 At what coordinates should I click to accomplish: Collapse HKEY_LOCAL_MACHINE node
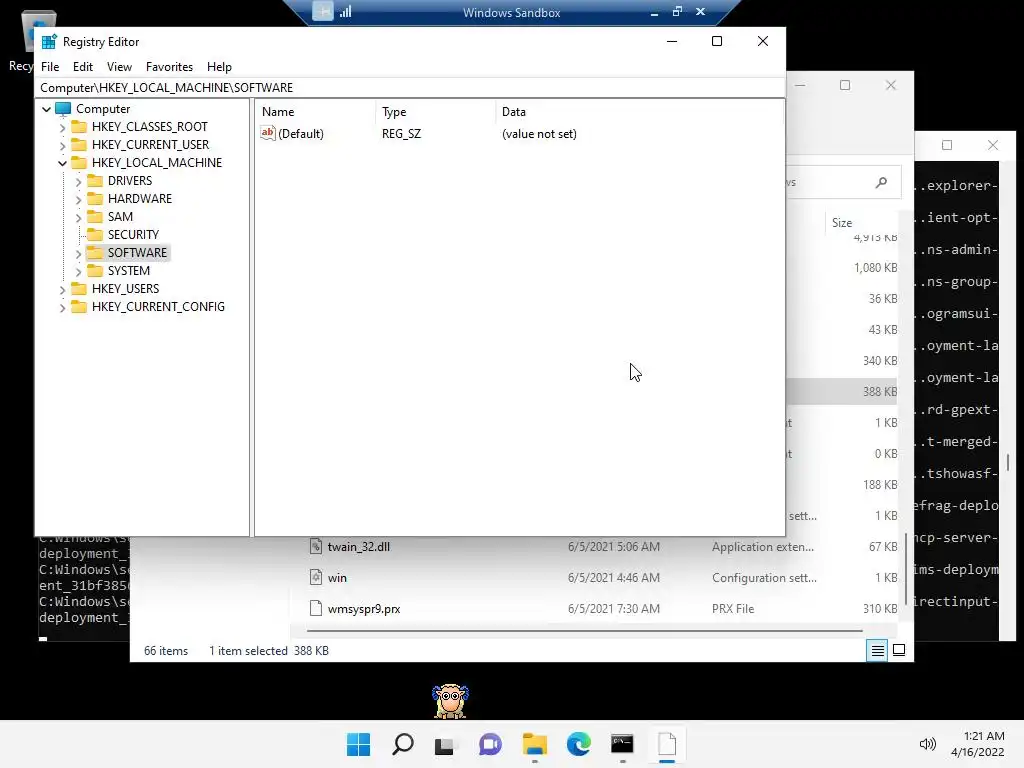[x=63, y=163]
